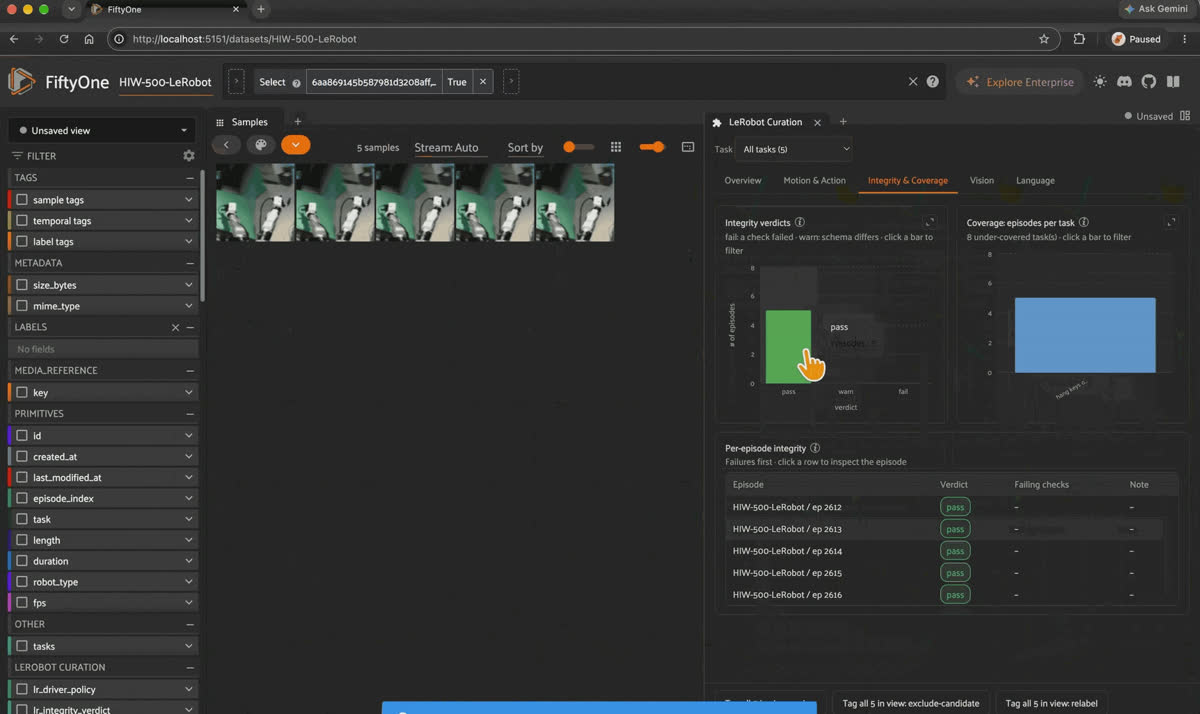The height and width of the screenshot is (714, 1200).
Task: Clear the view bar with X icon
Action: (913, 82)
